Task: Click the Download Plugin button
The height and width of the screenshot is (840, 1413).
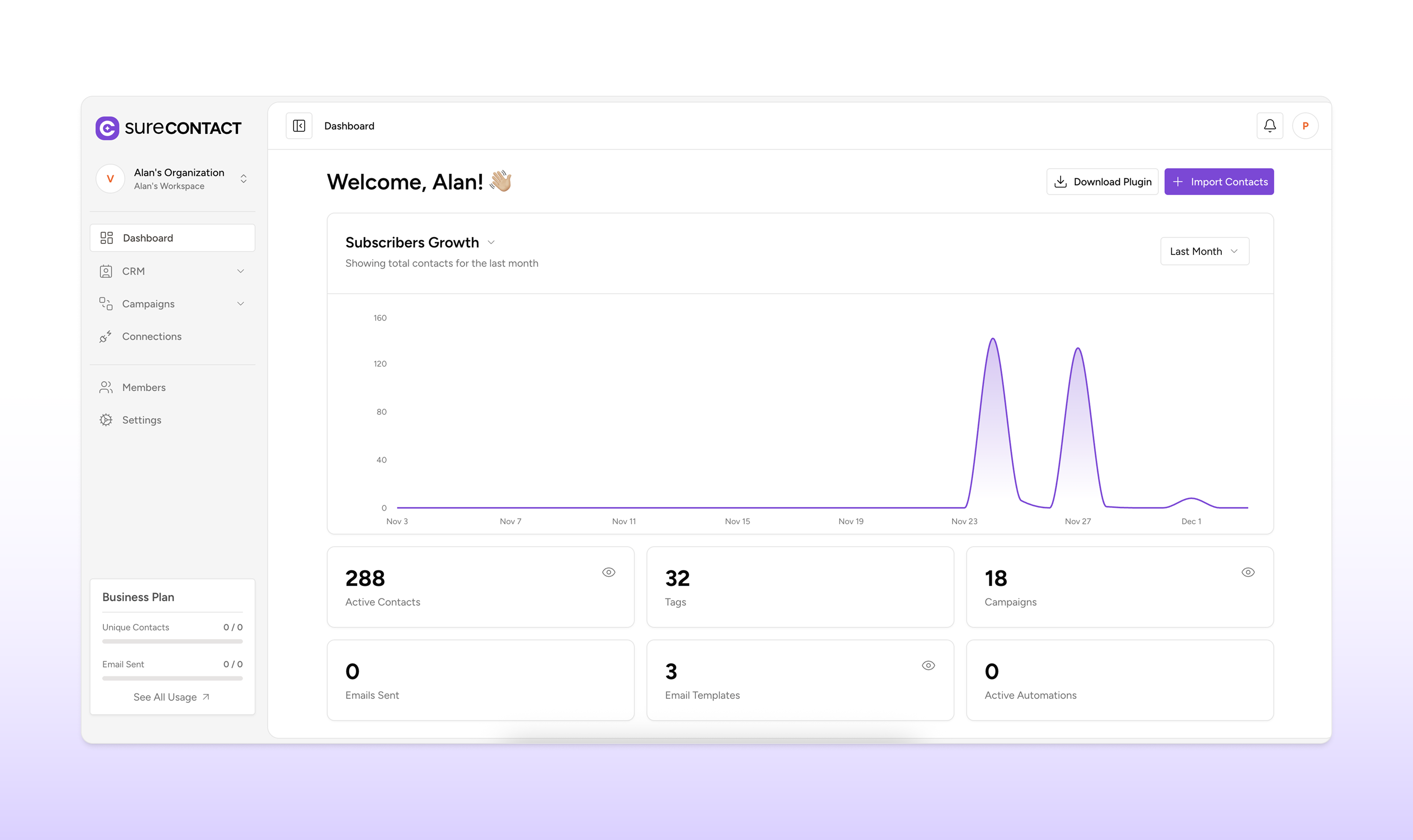Action: 1101,182
